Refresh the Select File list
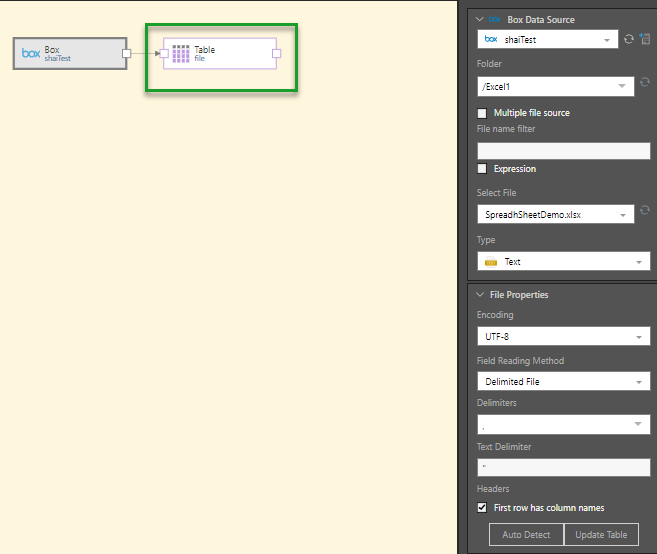Image resolution: width=657 pixels, height=554 pixels. click(644, 213)
